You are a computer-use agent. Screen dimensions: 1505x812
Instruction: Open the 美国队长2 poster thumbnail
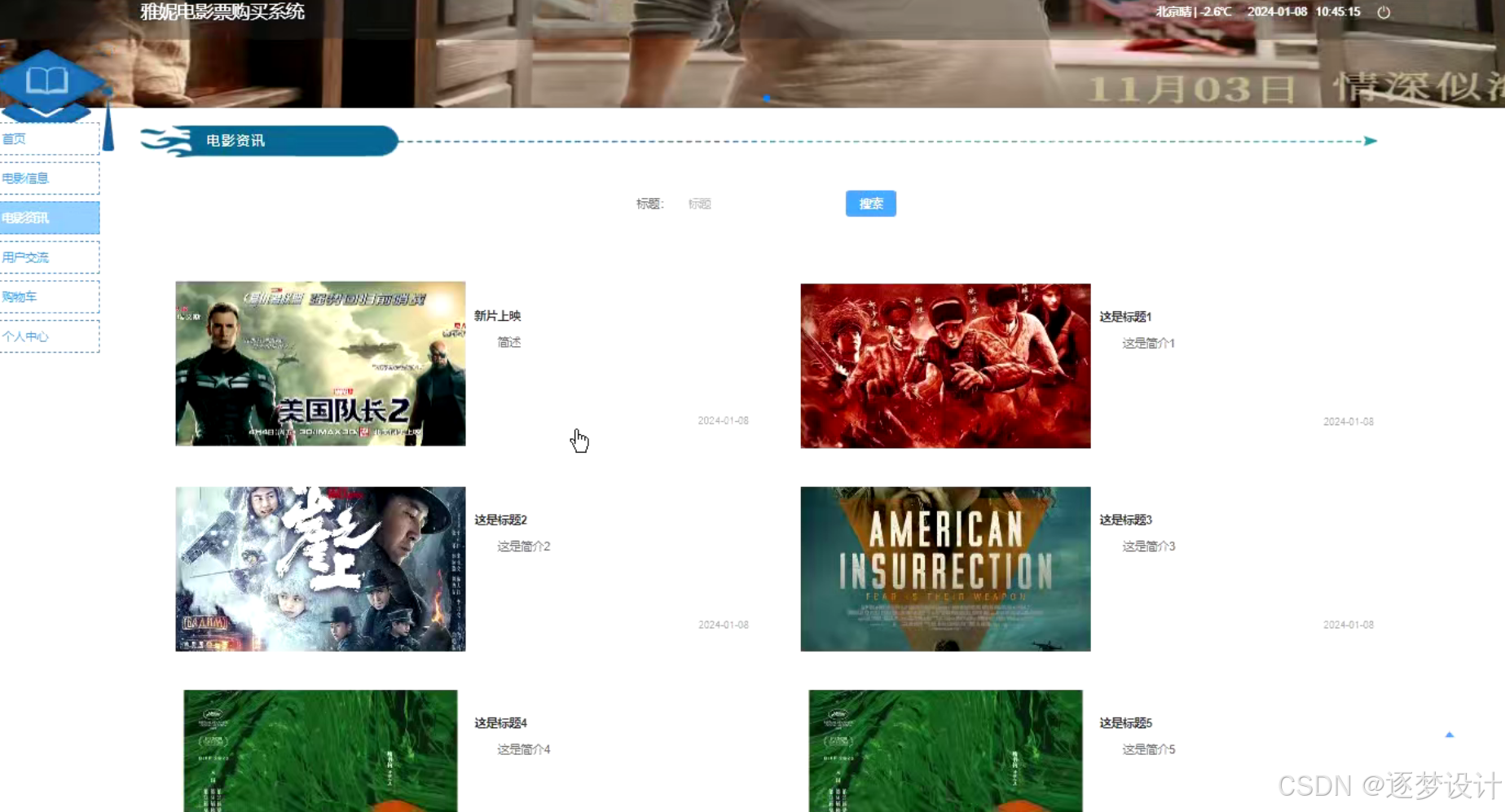point(320,363)
